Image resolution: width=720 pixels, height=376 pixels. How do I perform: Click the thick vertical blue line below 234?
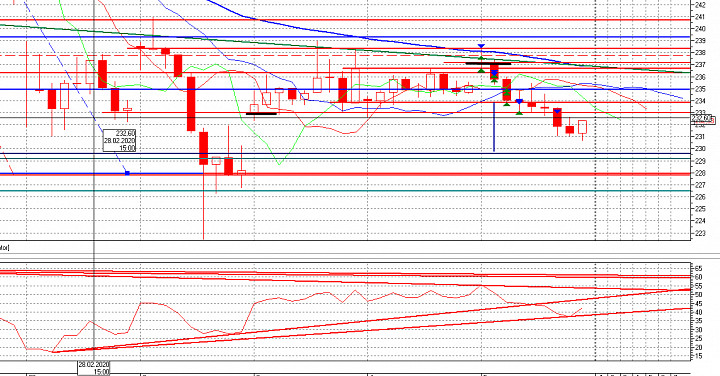click(494, 127)
